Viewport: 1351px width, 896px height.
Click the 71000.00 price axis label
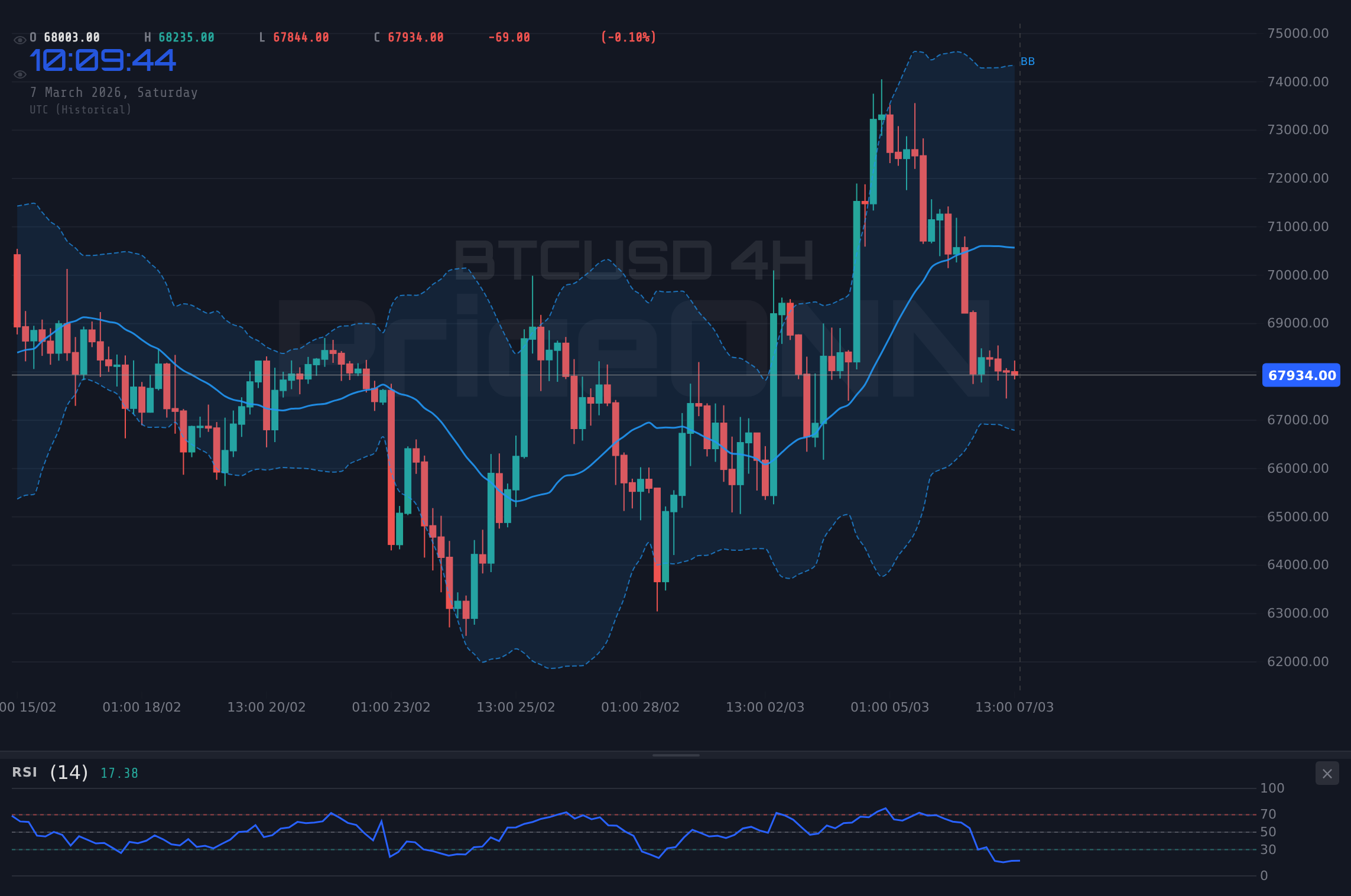[x=1298, y=226]
